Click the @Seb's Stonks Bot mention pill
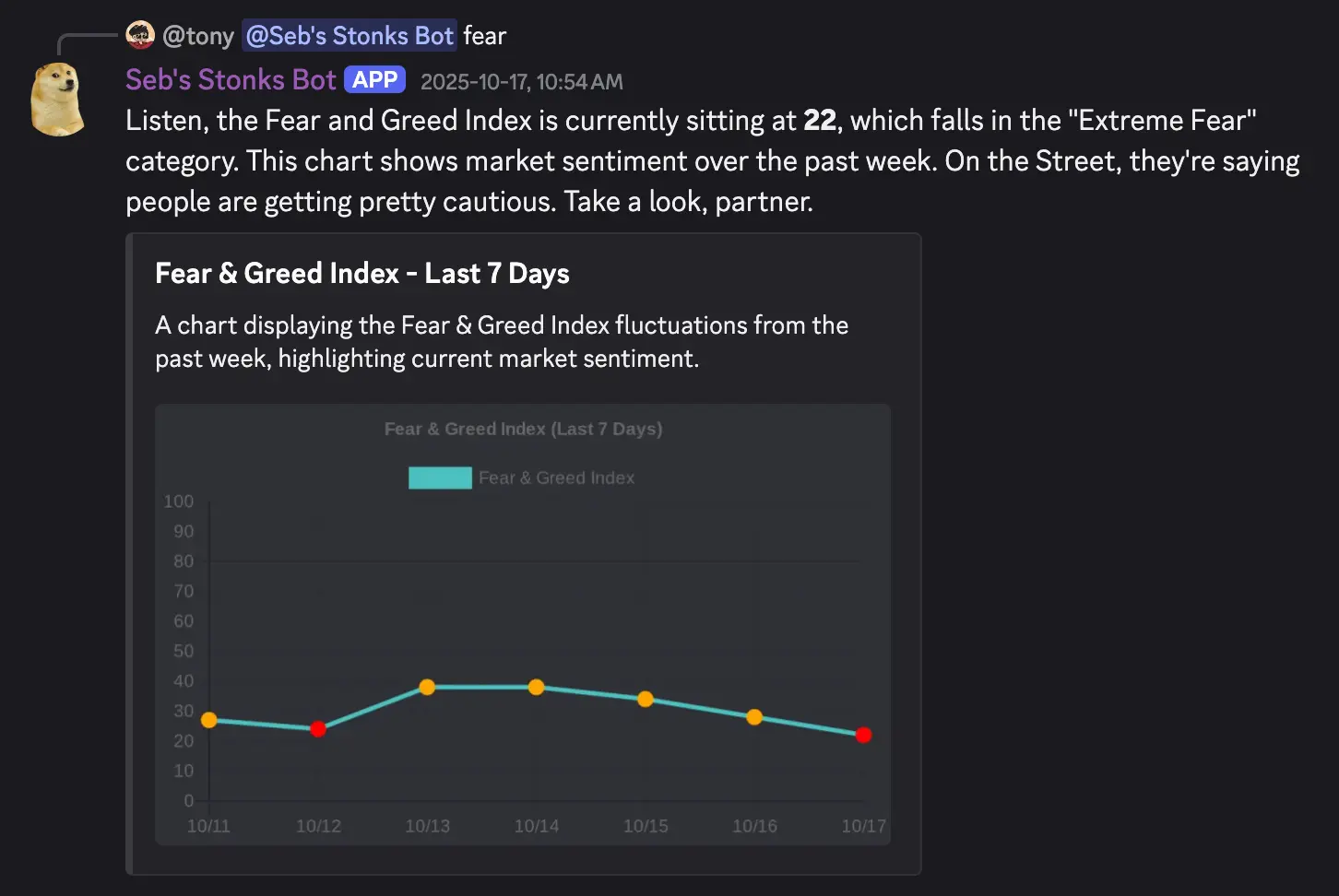The width and height of the screenshot is (1339, 896). coord(350,35)
